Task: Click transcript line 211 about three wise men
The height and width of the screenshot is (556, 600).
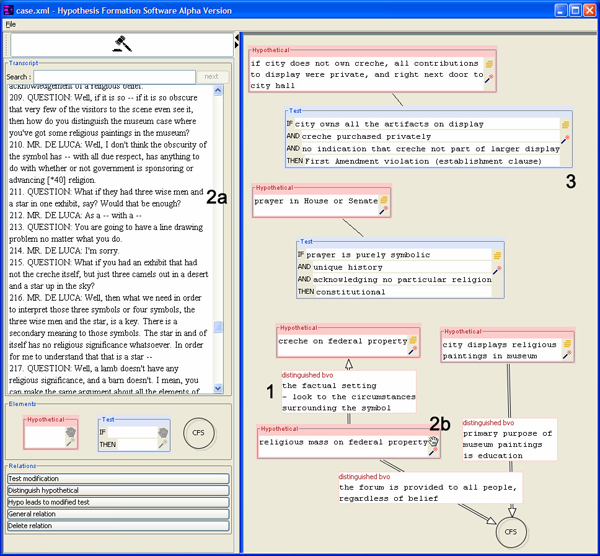Action: point(106,197)
